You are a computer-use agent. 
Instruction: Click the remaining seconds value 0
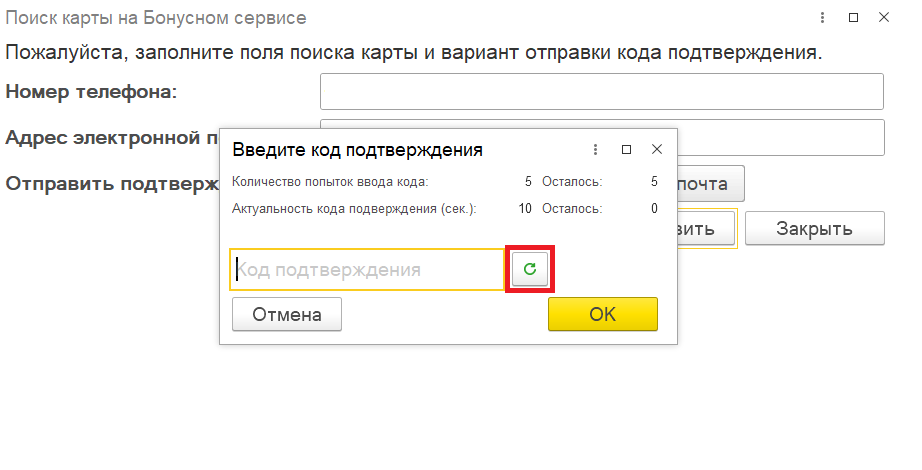point(654,209)
